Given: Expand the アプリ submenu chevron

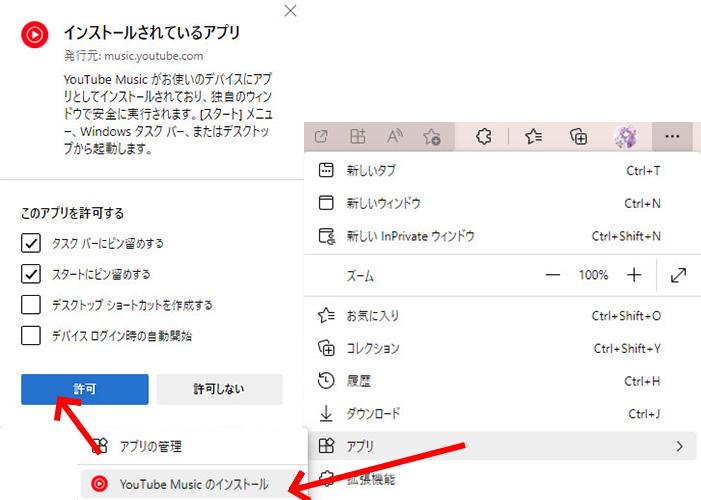Looking at the screenshot, I should pos(680,446).
